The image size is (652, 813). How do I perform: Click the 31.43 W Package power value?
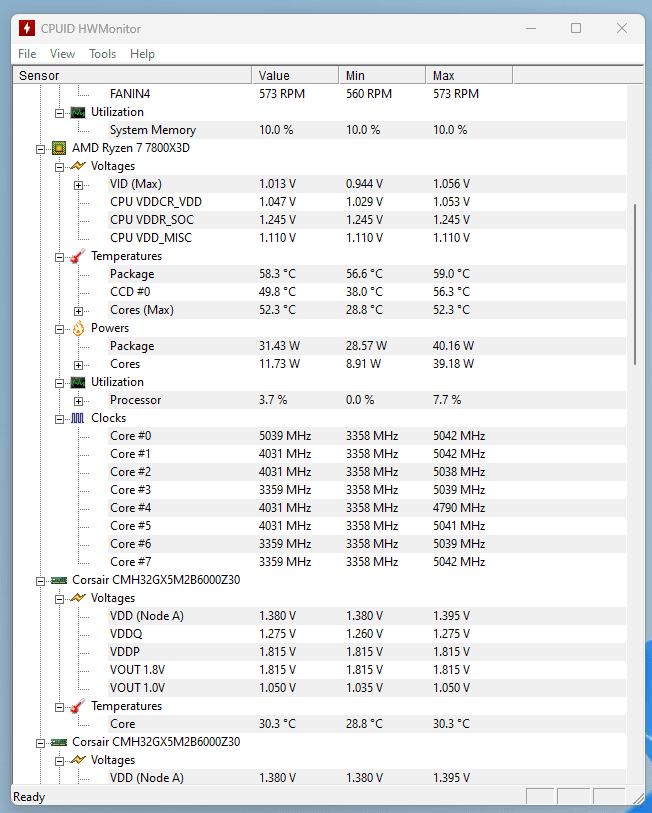pyautogui.click(x=280, y=346)
